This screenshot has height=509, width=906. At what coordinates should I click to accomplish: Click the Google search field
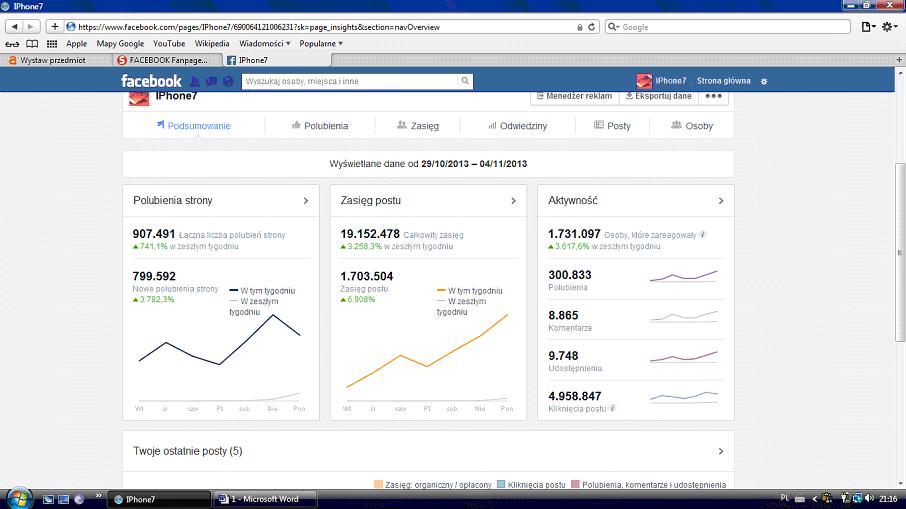point(728,27)
